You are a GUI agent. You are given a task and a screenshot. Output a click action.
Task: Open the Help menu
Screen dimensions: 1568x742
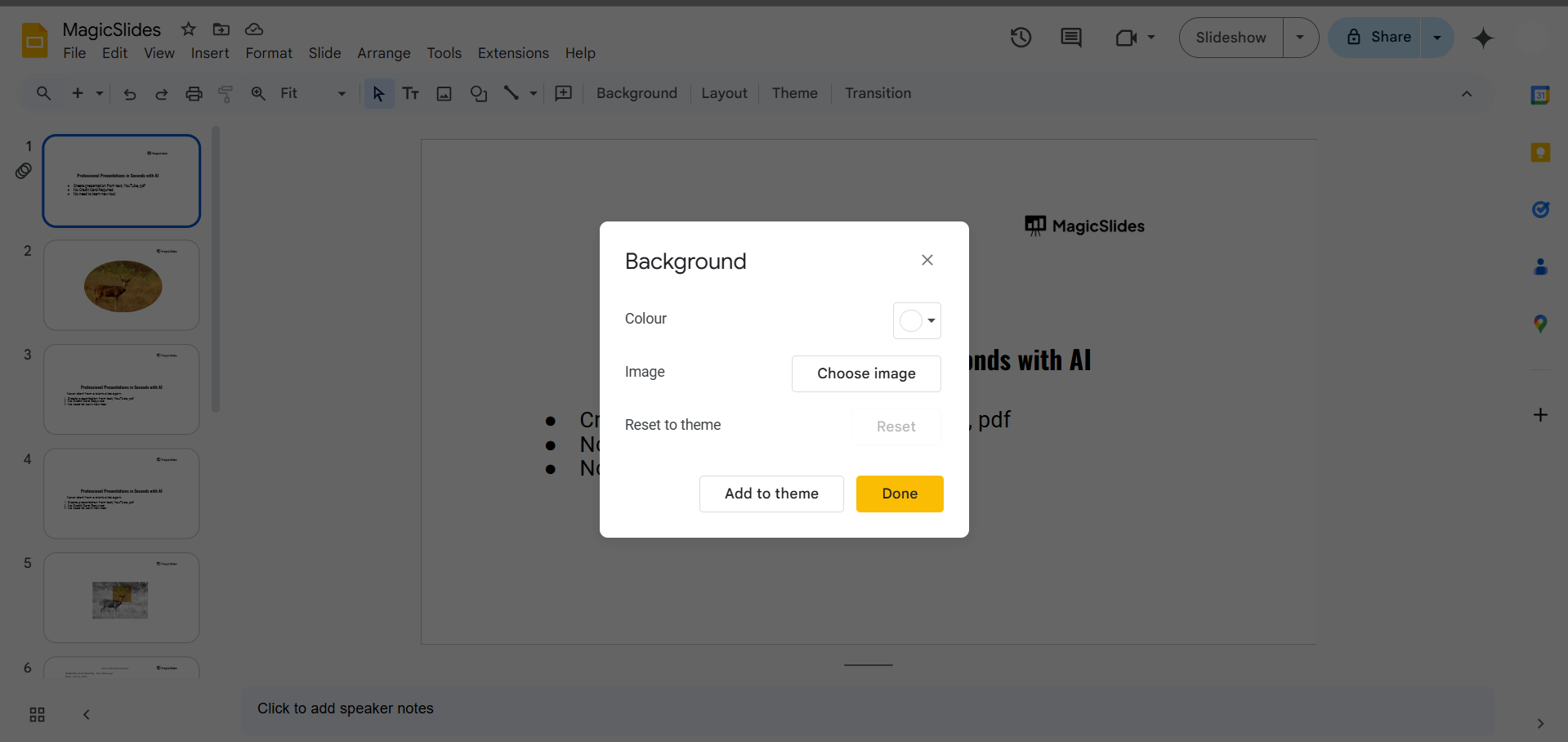coord(580,53)
